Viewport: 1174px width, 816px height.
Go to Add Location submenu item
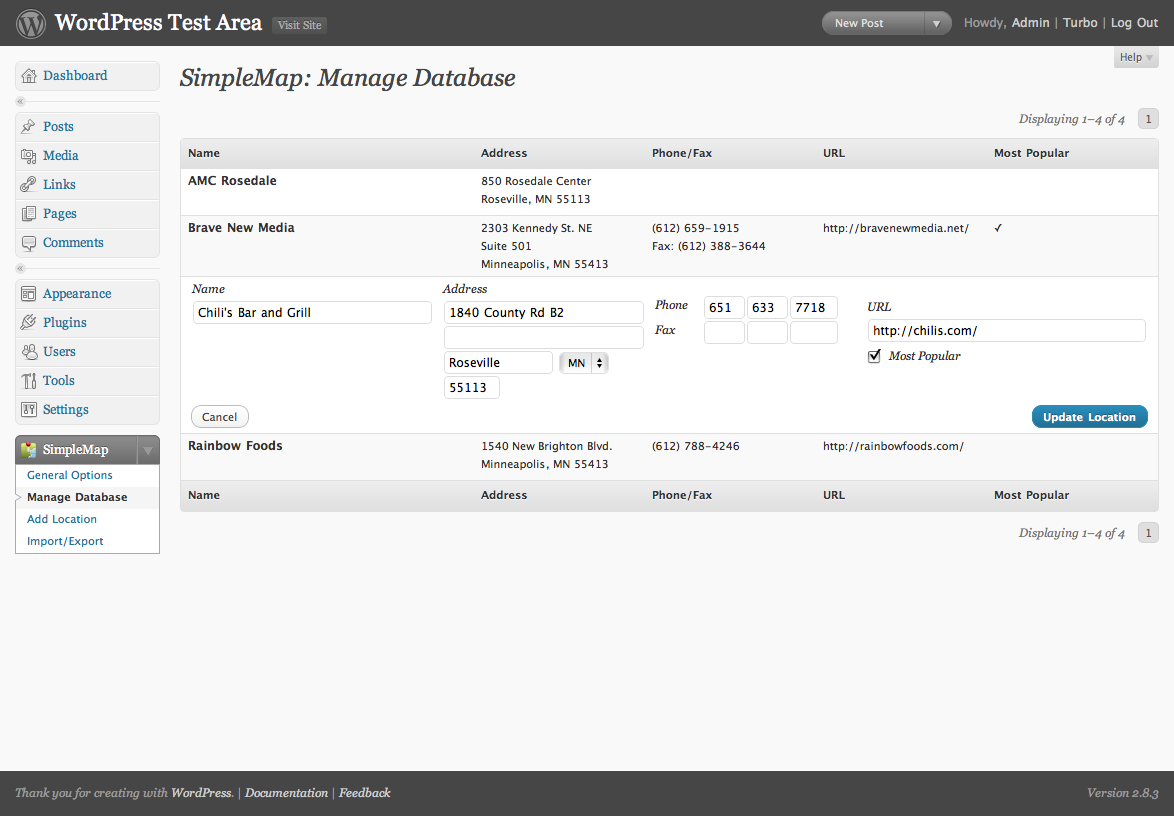(62, 519)
